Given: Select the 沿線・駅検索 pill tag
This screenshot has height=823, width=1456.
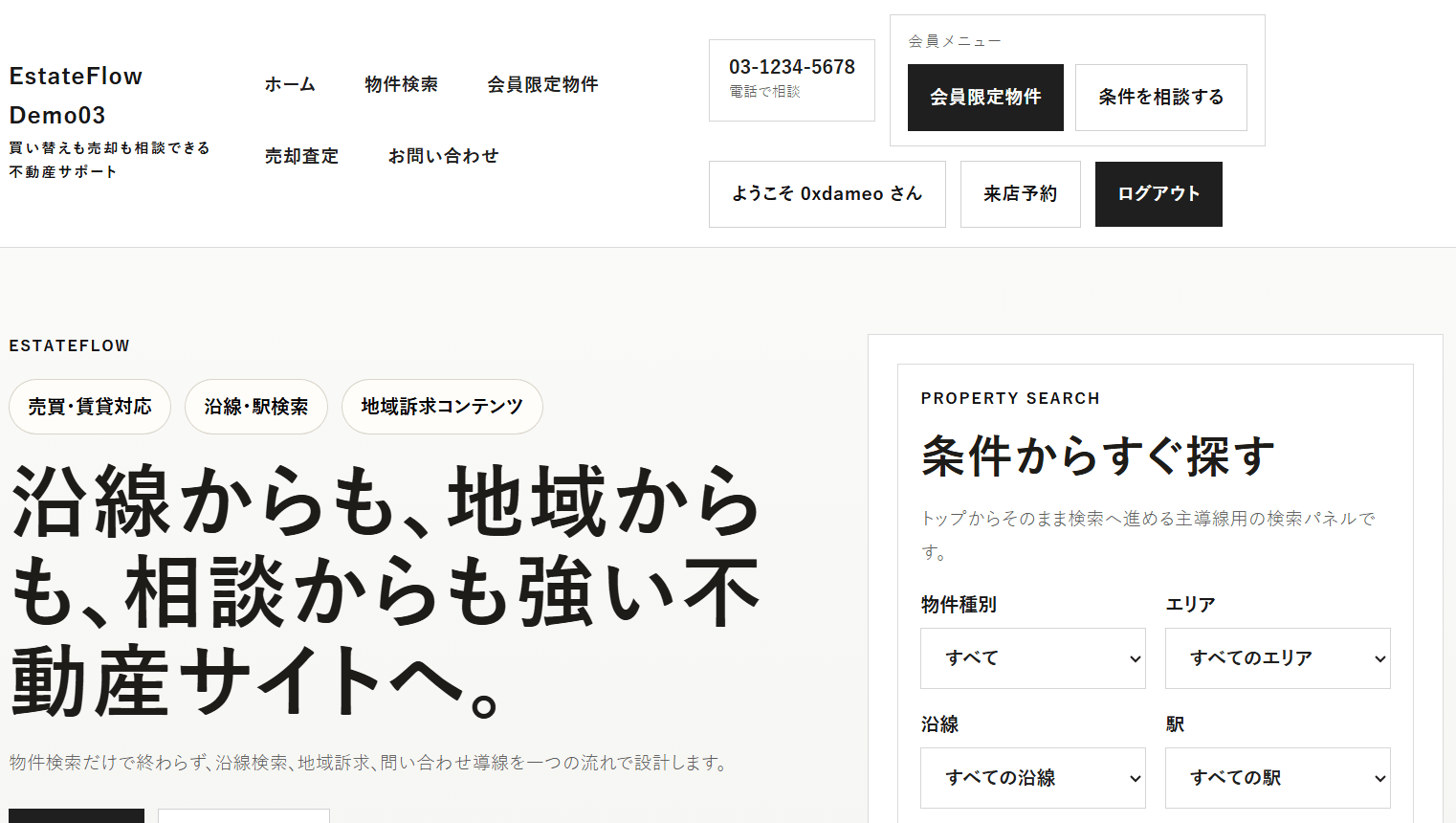Looking at the screenshot, I should 256,407.
